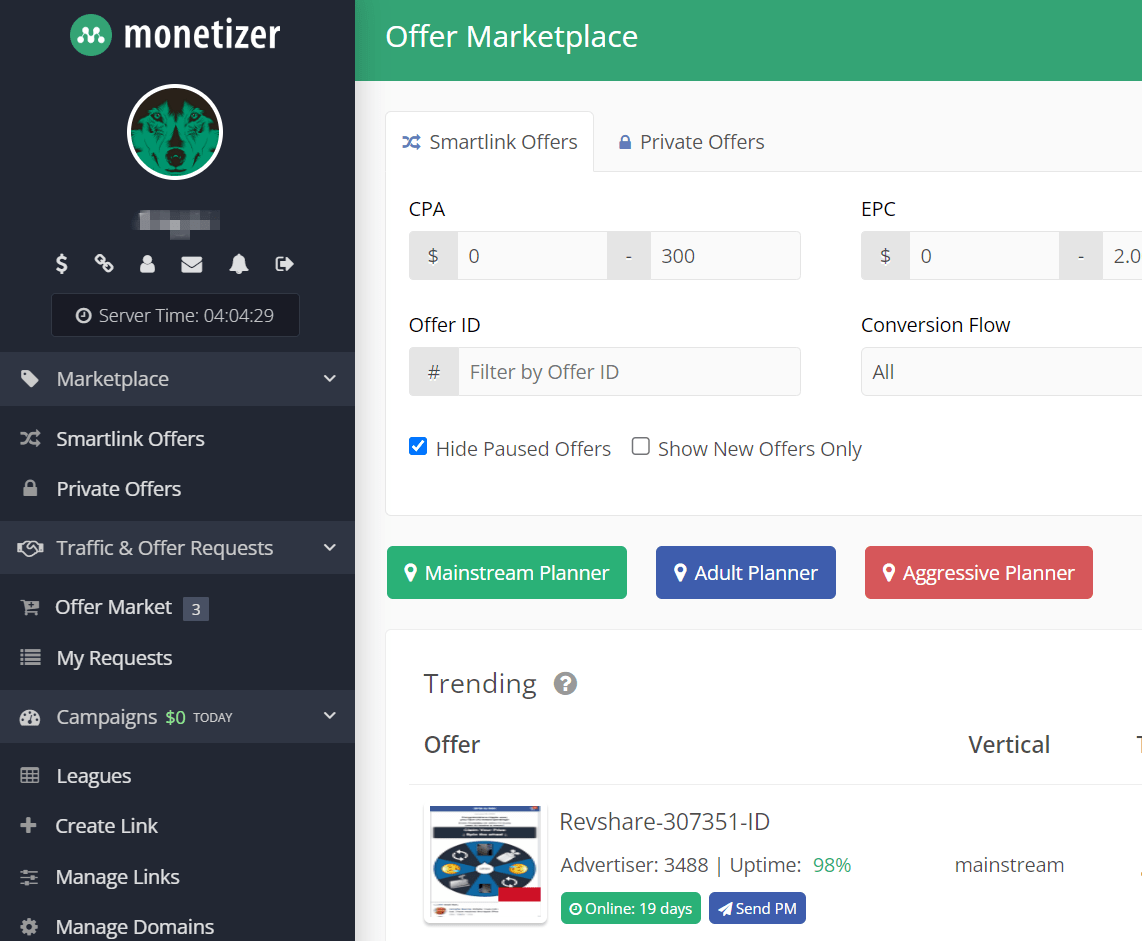Click the 98% uptime value
The width and height of the screenshot is (1142, 941).
click(832, 865)
